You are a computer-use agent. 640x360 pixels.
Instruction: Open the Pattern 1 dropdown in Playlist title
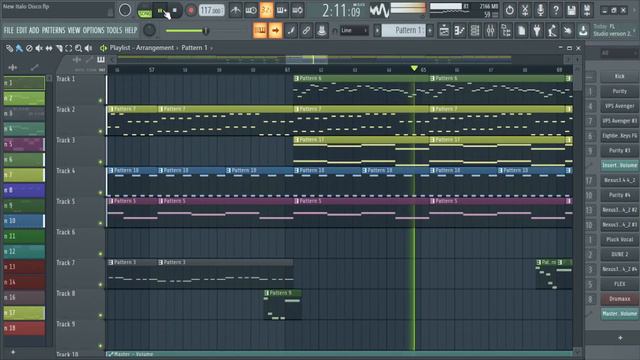coord(197,48)
